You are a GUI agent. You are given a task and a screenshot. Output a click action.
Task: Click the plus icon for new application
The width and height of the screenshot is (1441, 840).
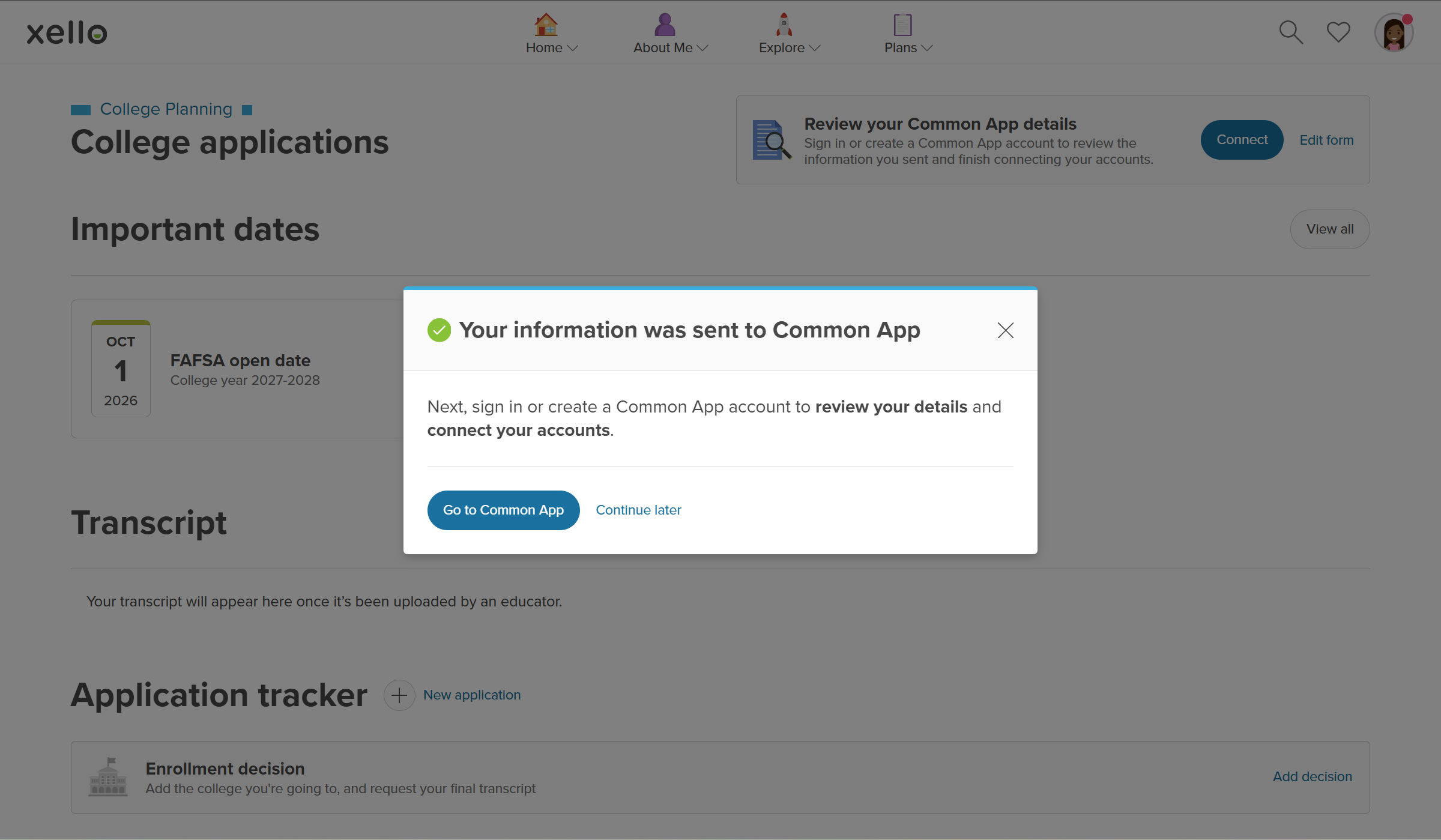(399, 695)
